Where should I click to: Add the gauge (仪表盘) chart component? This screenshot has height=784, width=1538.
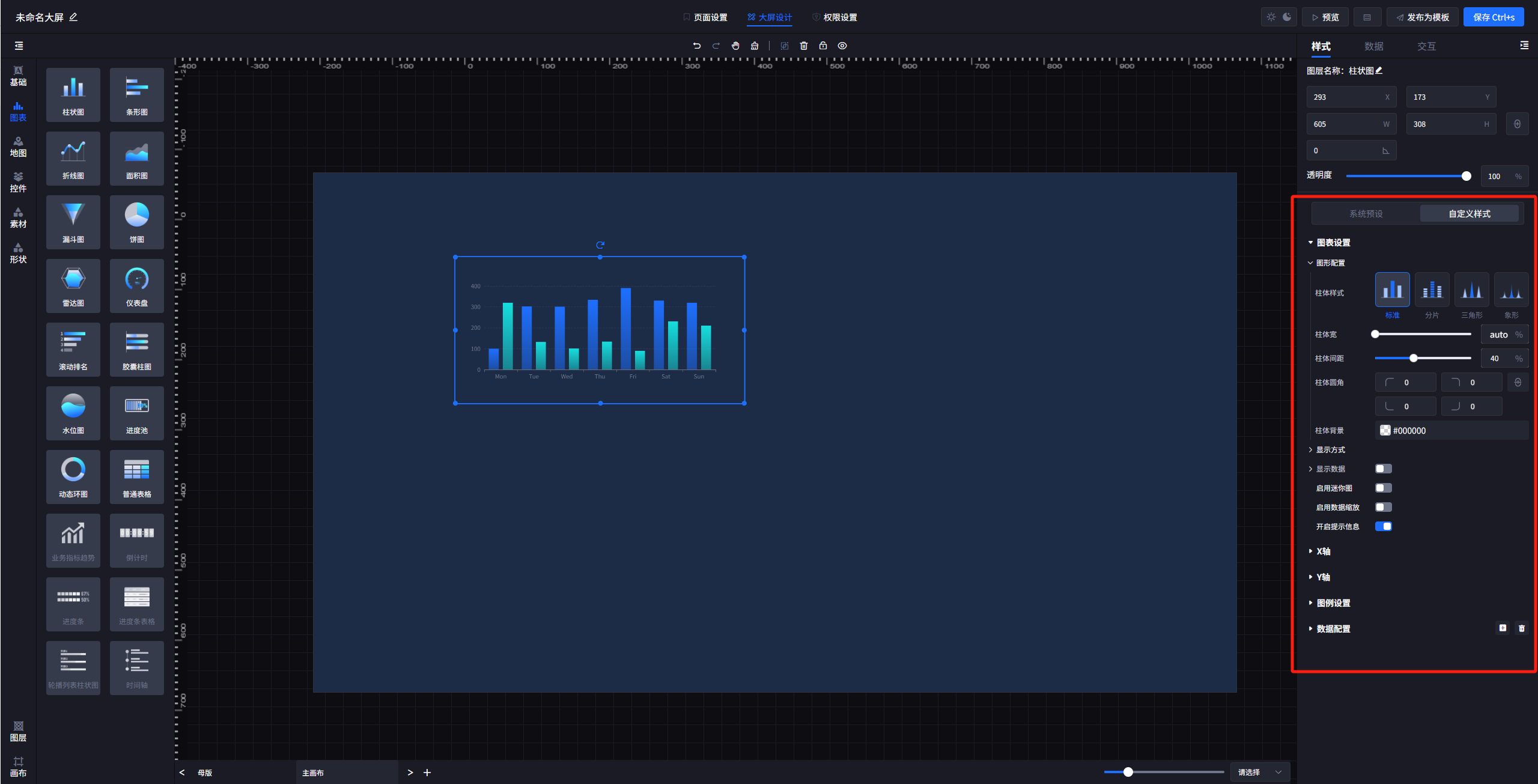click(137, 285)
